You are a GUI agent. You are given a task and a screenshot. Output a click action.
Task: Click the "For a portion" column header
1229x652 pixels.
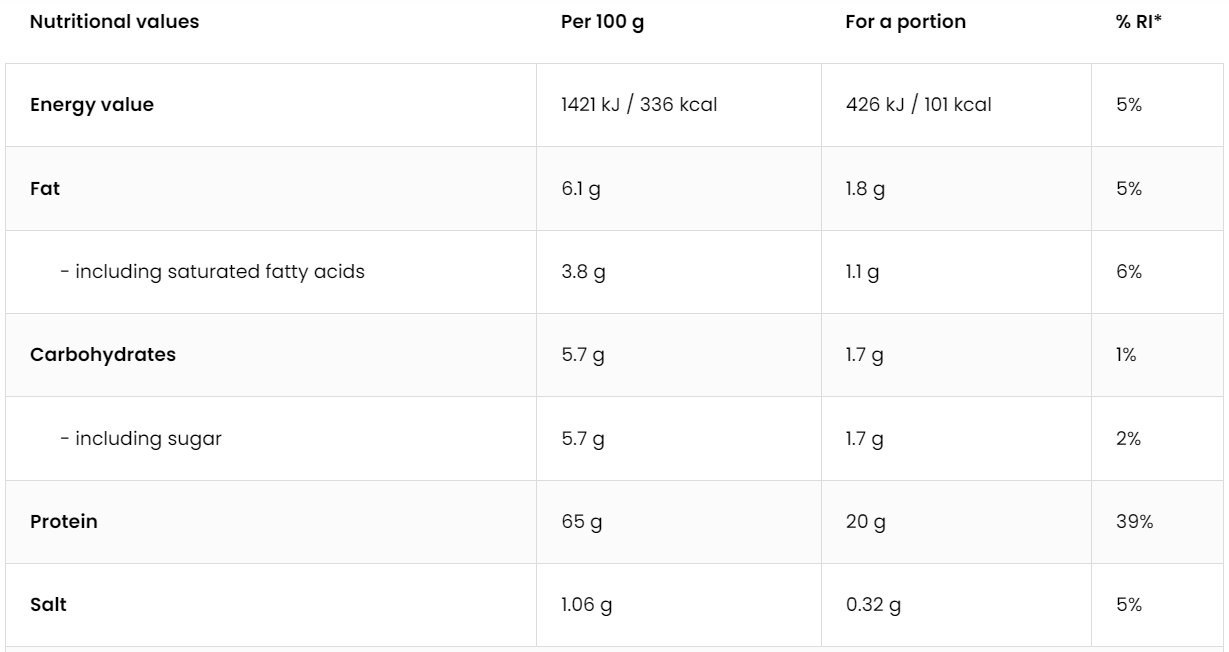point(905,22)
